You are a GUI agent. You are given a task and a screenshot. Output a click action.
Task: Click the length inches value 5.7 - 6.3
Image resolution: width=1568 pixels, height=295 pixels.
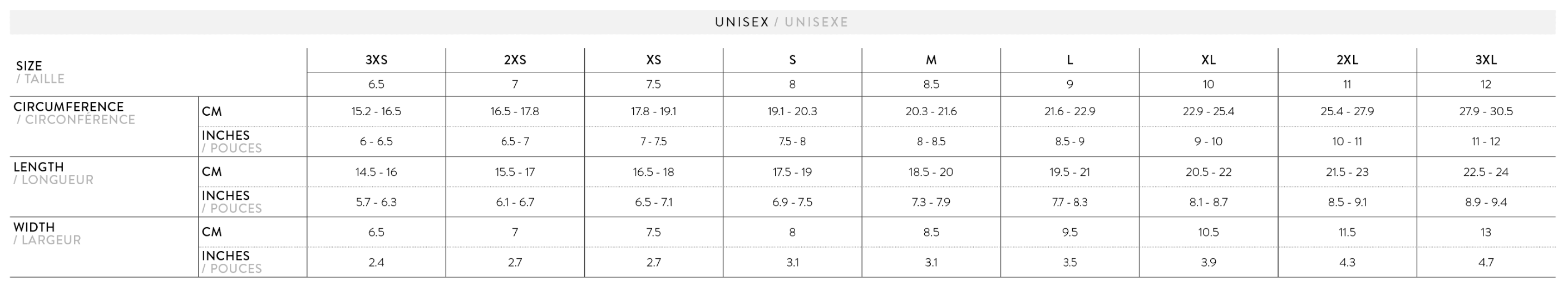376,201
